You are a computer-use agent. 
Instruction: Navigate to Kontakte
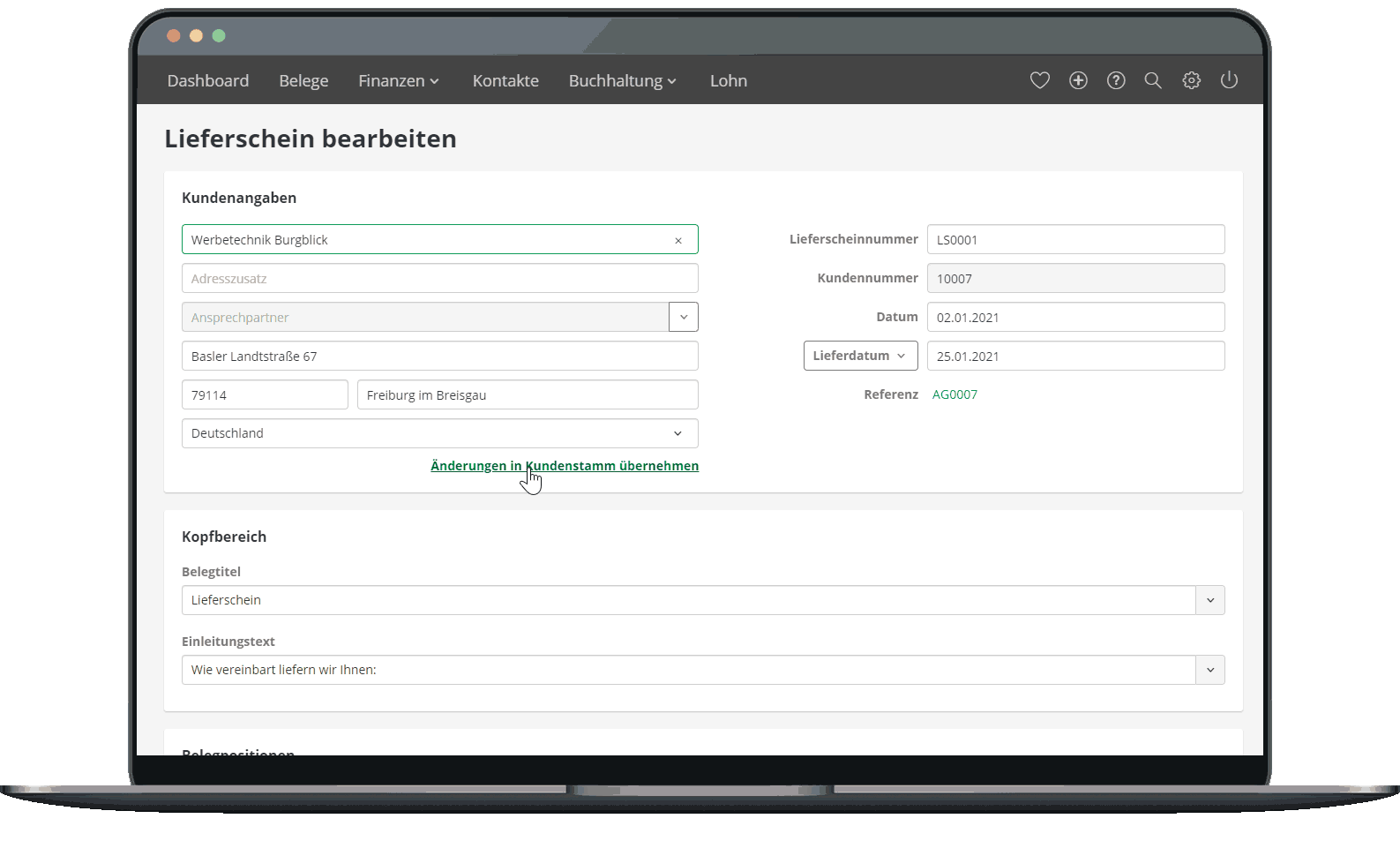[505, 80]
